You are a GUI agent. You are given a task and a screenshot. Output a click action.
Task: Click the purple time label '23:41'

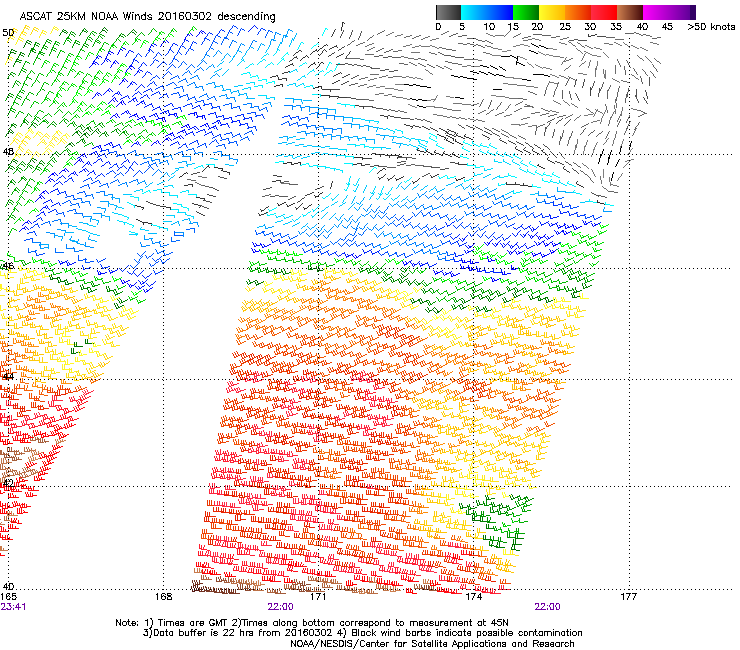point(13,607)
